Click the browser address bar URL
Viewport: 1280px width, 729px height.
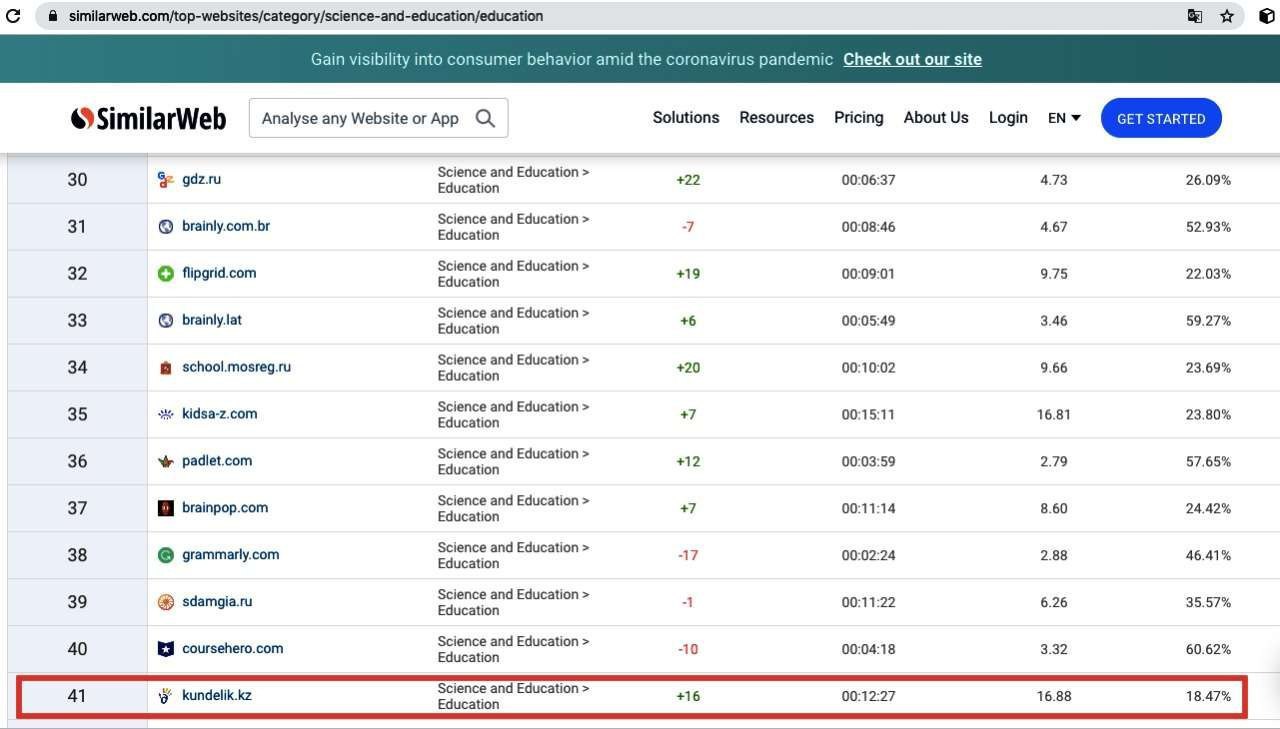(306, 16)
